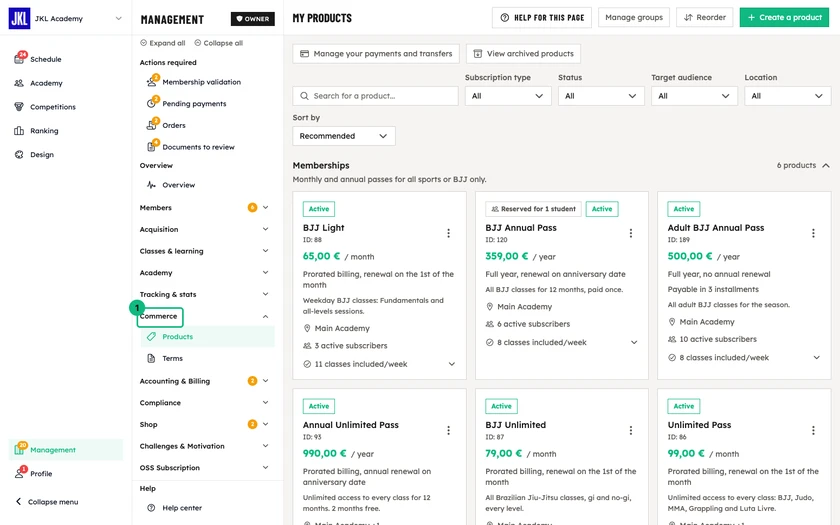Viewport: 840px width, 525px height.
Task: Open BJJ Light card options menu
Action: click(x=448, y=233)
